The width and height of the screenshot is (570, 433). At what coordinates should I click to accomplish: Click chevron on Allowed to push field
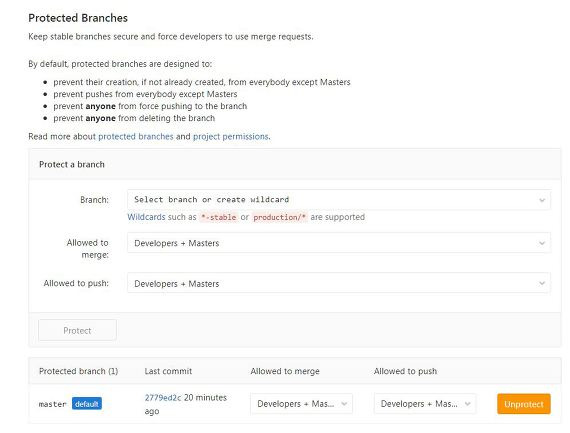point(542,284)
